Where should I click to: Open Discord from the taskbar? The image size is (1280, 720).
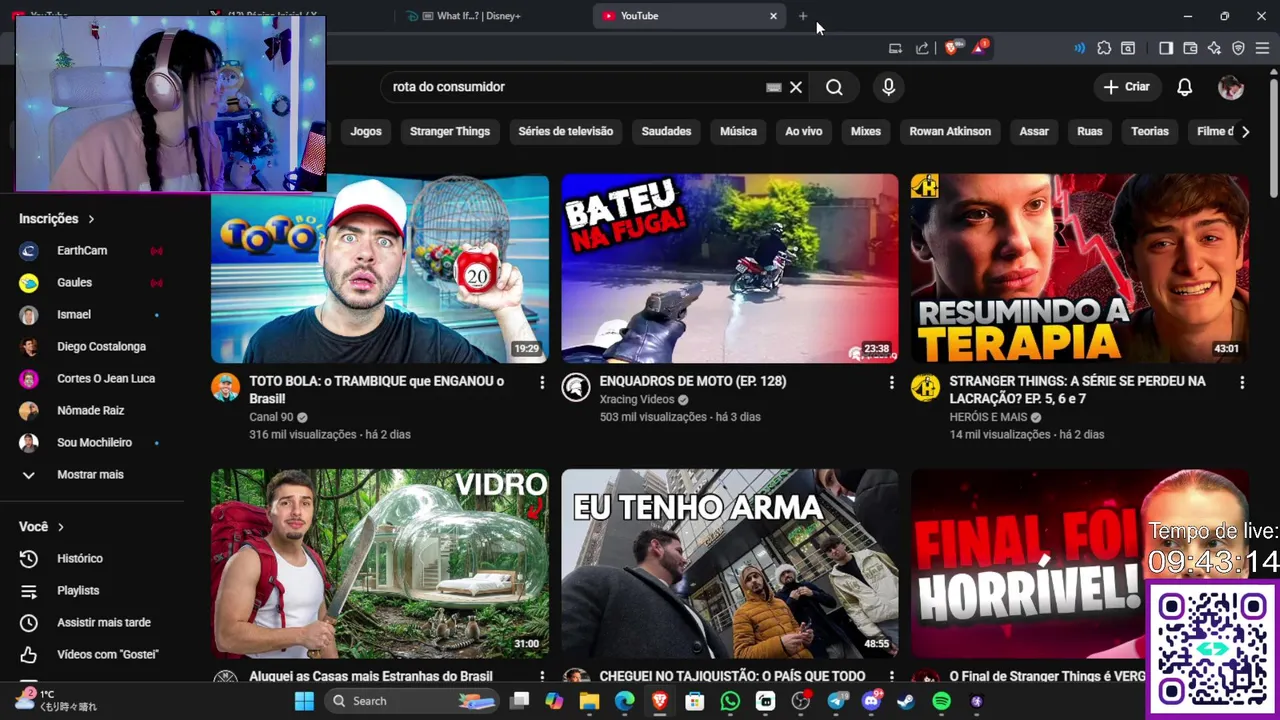point(871,701)
